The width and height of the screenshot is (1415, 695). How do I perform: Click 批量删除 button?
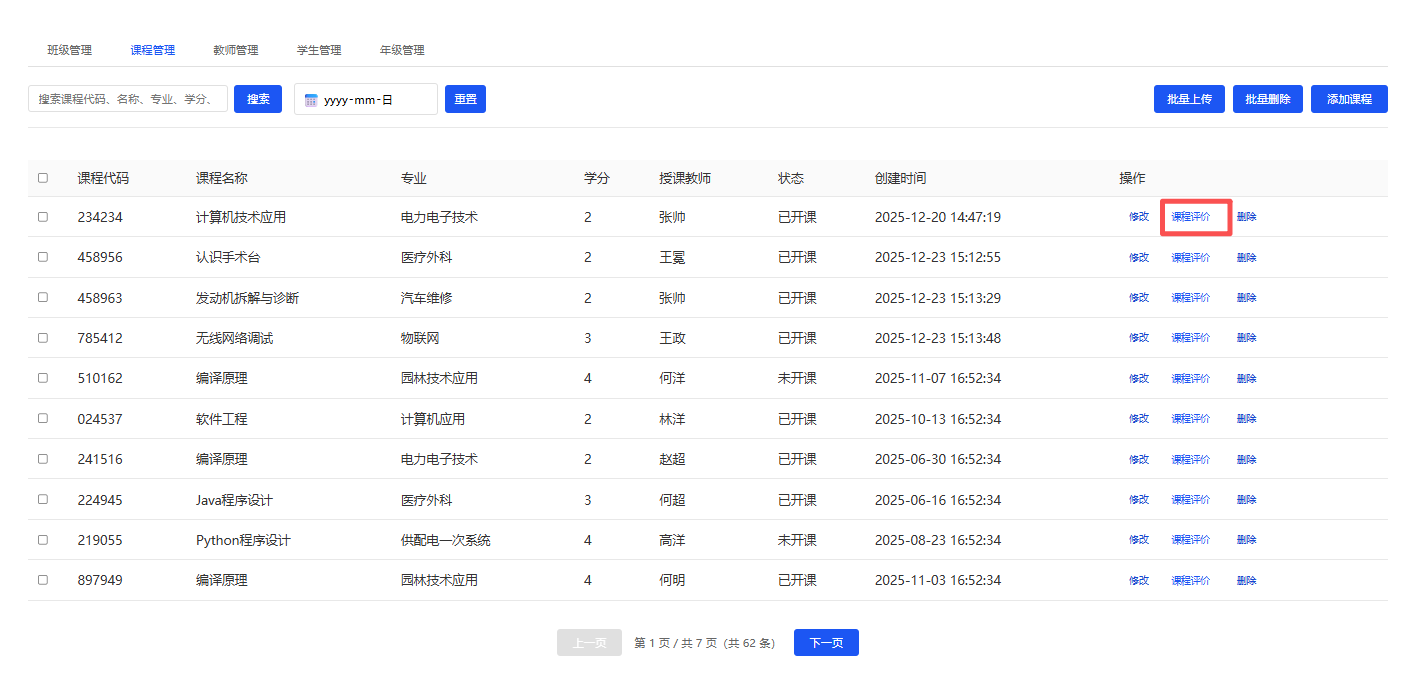[x=1268, y=99]
